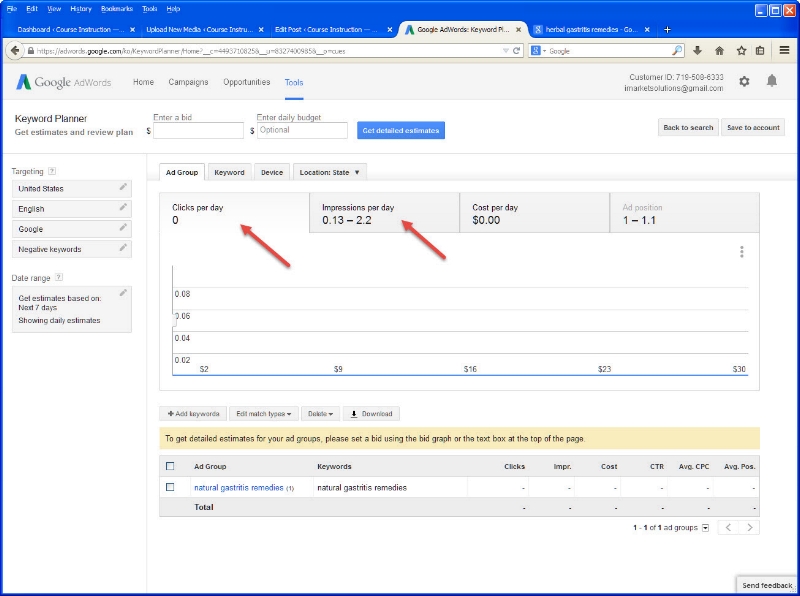Screen dimensions: 800x596
Task: Click the AdWords settings gear icon
Action: 744,82
